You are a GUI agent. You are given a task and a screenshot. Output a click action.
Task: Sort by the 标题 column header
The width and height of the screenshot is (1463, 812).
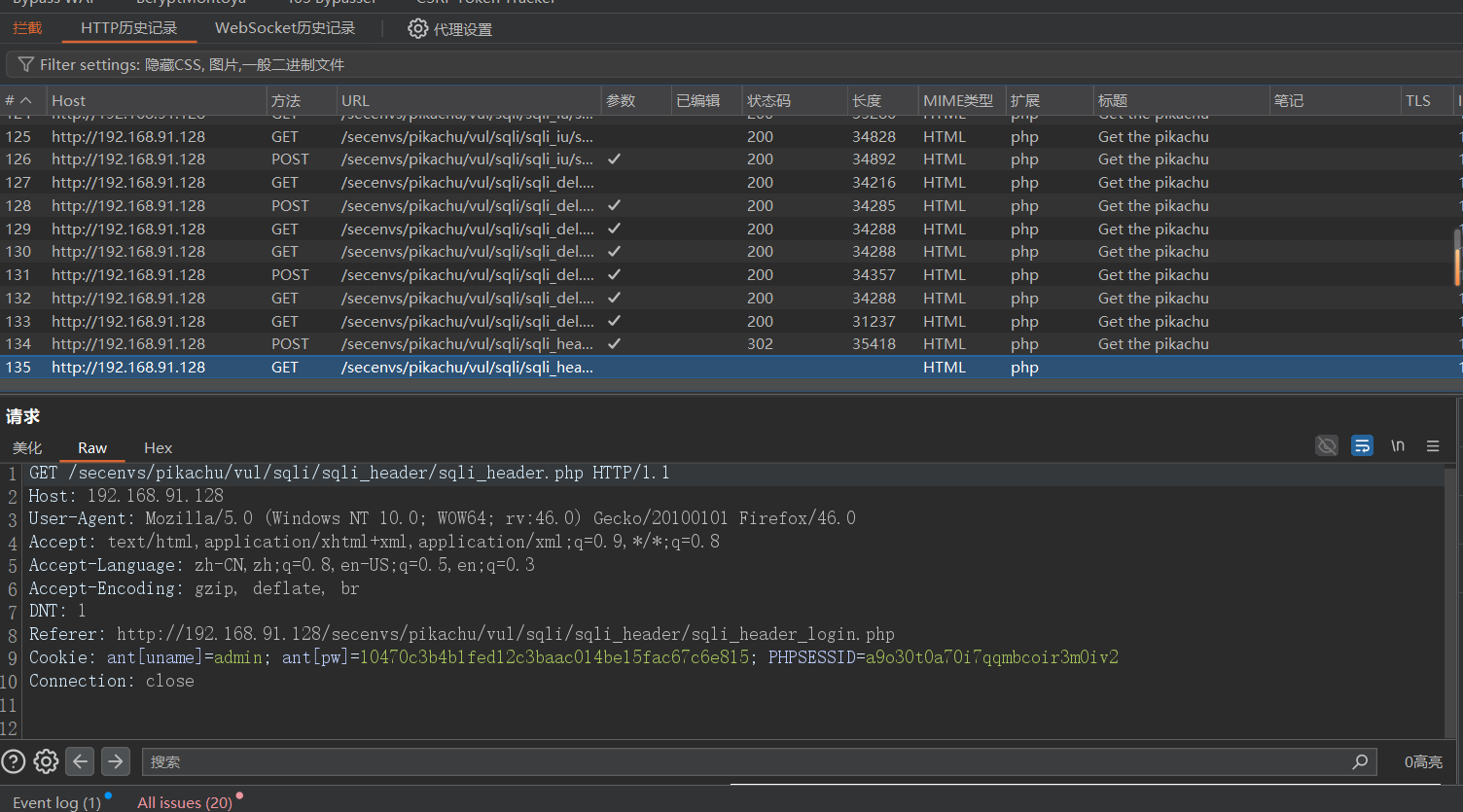[1182, 100]
